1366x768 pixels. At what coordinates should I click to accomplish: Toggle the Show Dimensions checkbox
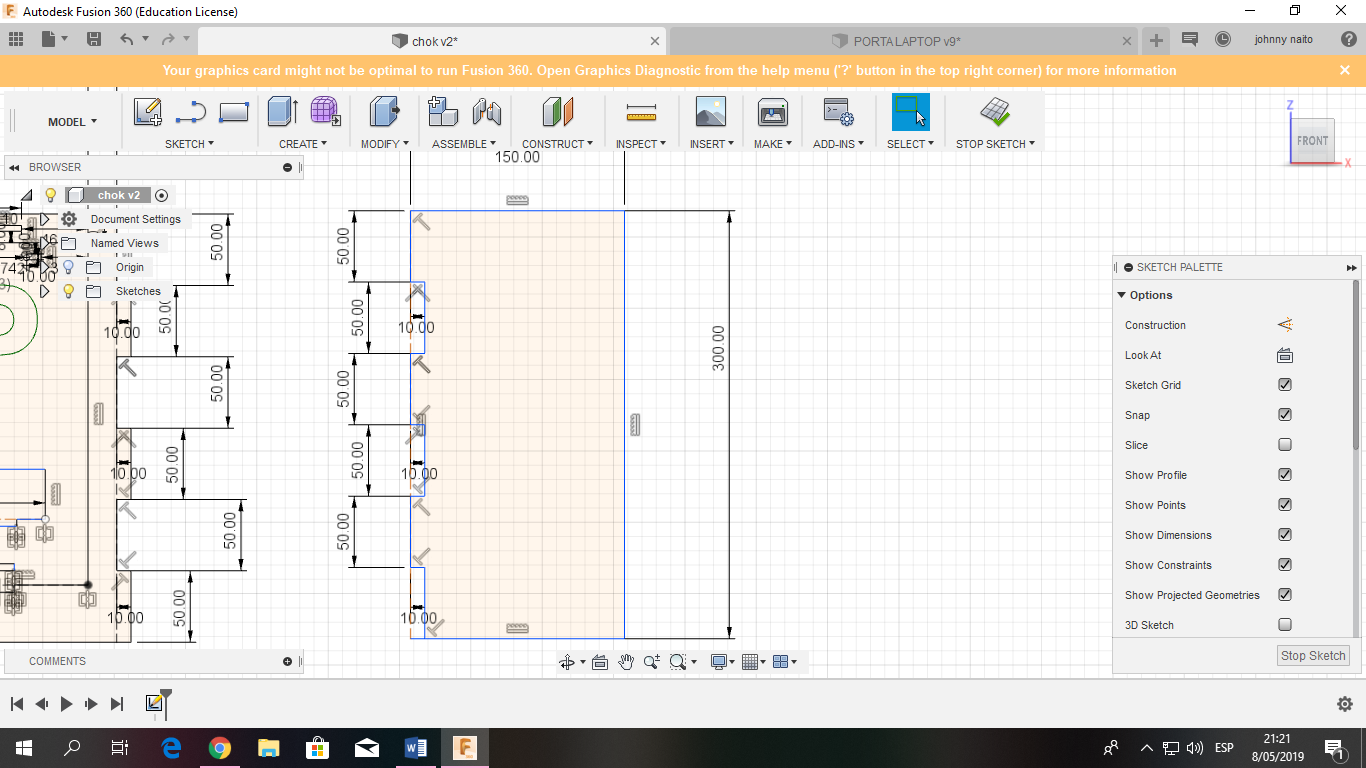coord(1285,535)
